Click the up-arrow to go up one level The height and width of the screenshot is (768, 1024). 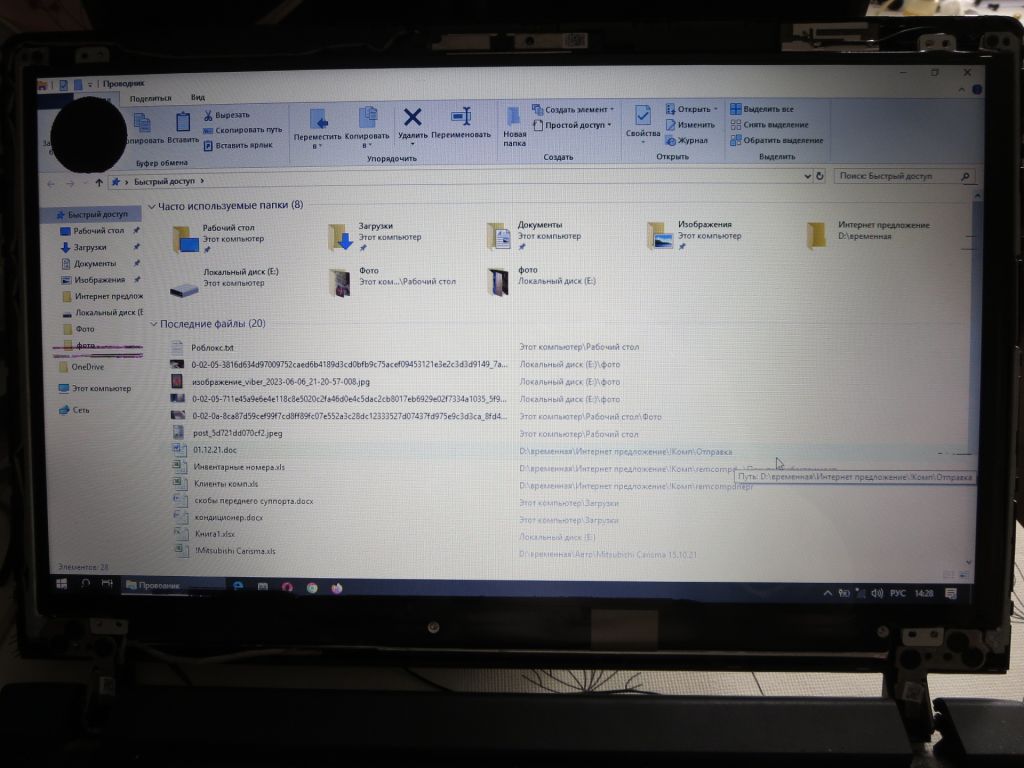[99, 182]
